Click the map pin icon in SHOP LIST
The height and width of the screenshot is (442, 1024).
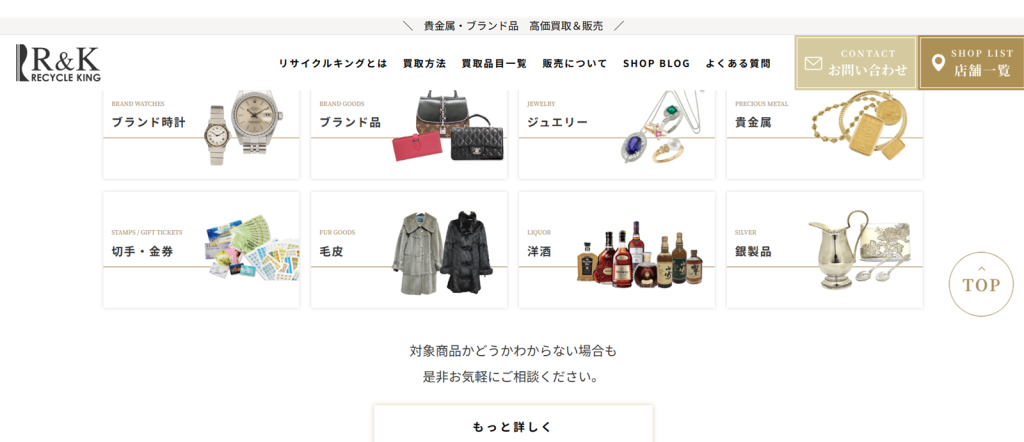[x=938, y=63]
